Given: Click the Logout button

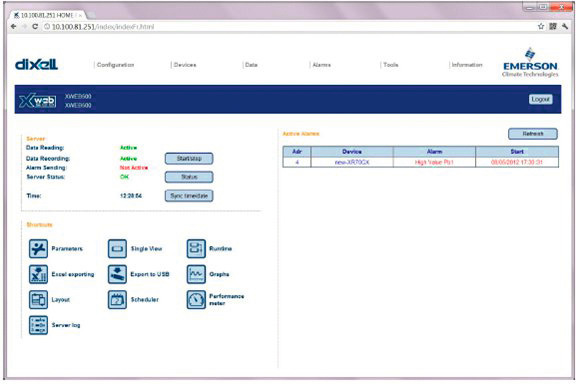Looking at the screenshot, I should point(541,99).
